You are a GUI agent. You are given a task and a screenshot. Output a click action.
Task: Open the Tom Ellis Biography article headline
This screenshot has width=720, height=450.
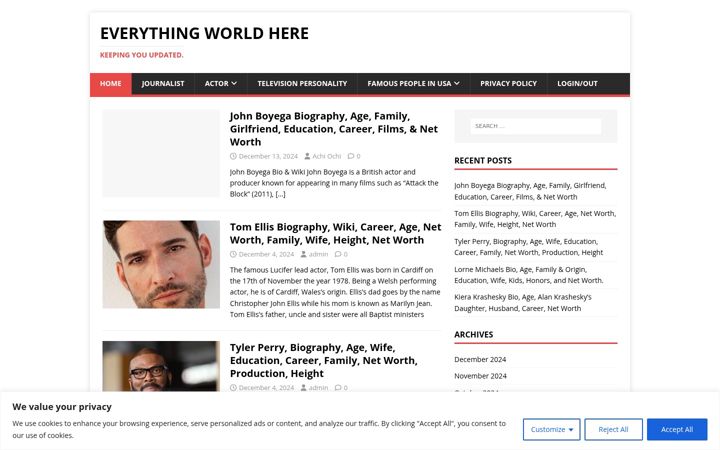335,233
